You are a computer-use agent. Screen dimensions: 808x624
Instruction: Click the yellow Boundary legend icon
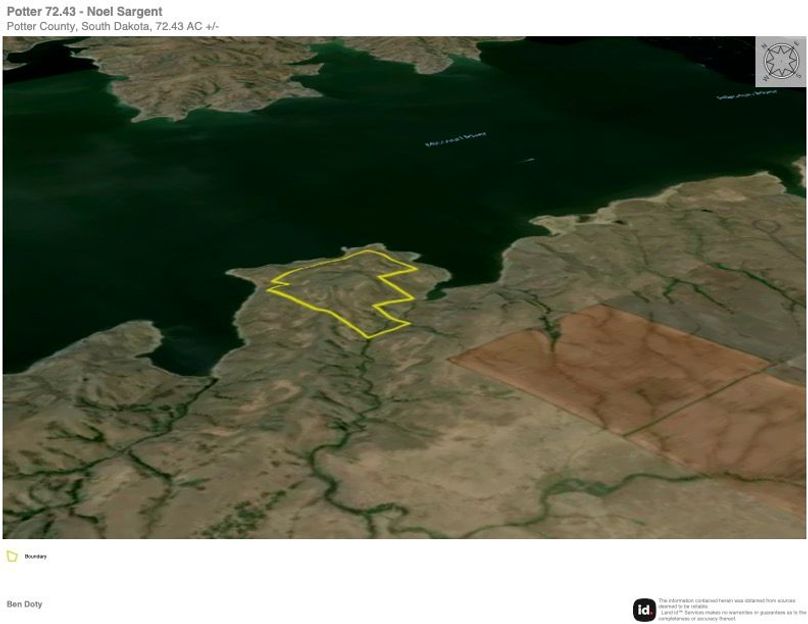[12, 556]
